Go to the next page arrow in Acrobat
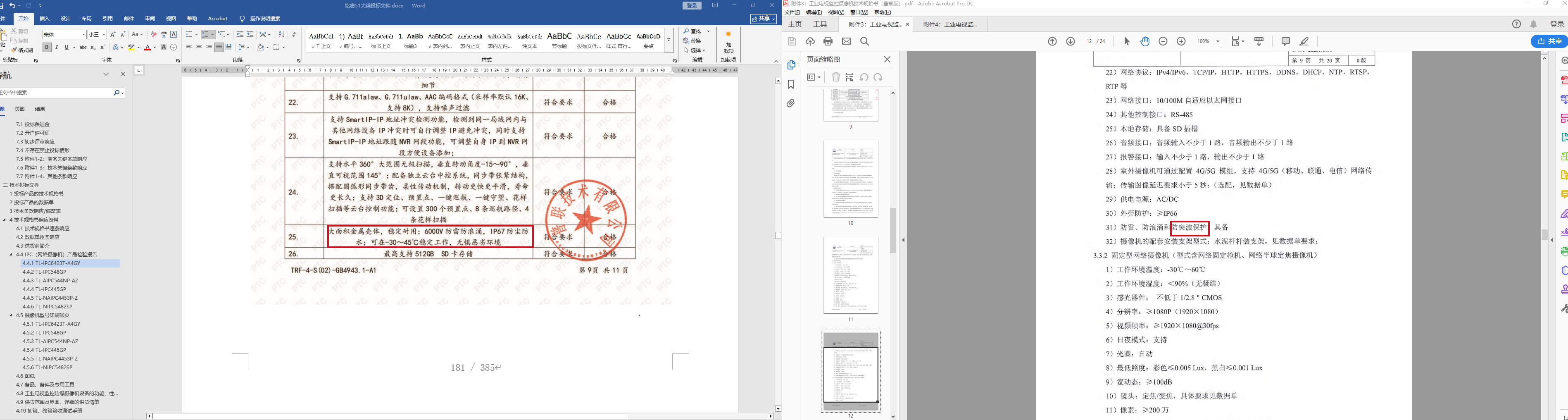This screenshot has width=1568, height=420. point(1071,41)
